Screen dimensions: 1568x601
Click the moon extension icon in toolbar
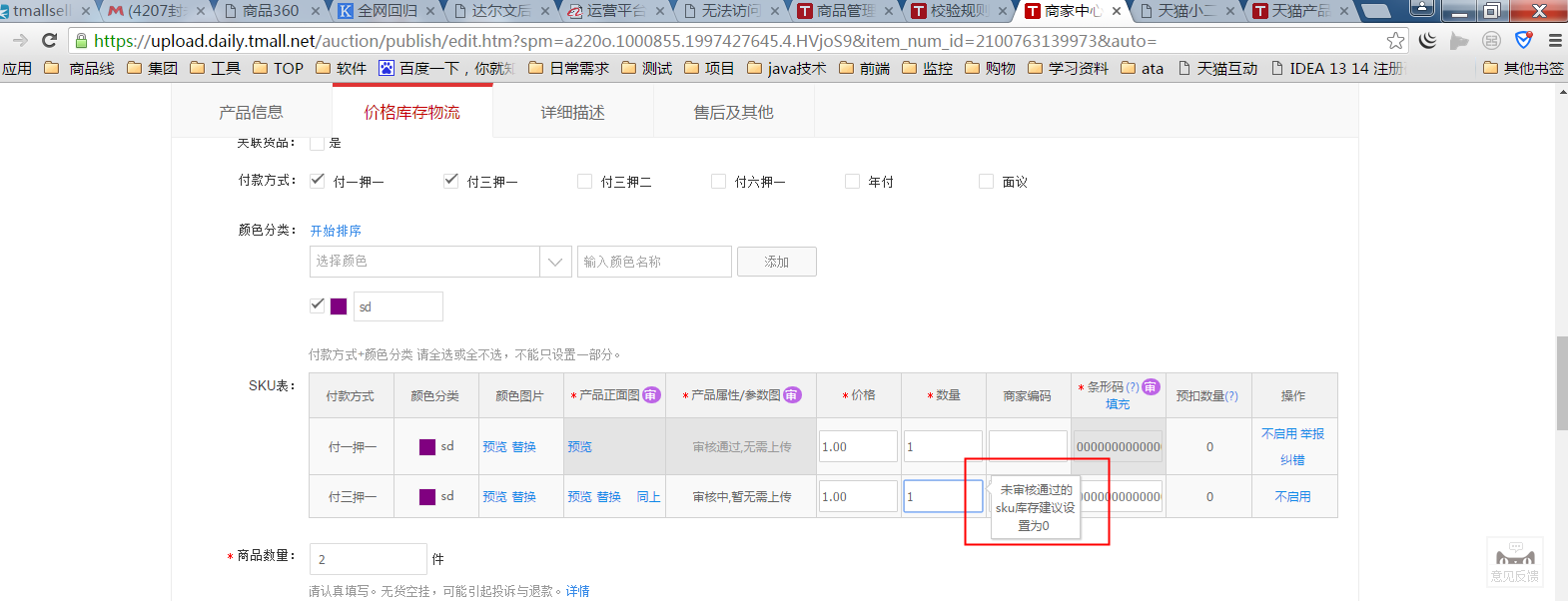tap(1428, 41)
